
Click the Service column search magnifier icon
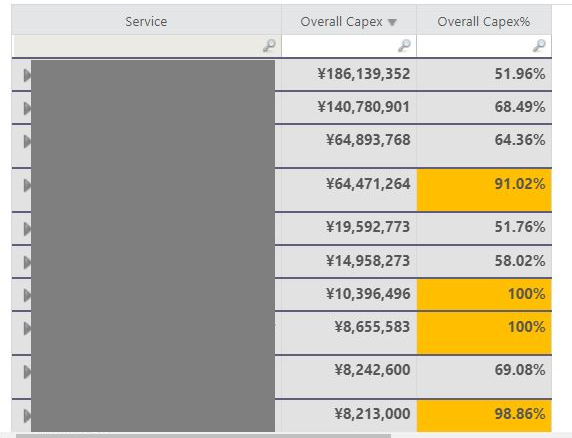click(x=269, y=46)
